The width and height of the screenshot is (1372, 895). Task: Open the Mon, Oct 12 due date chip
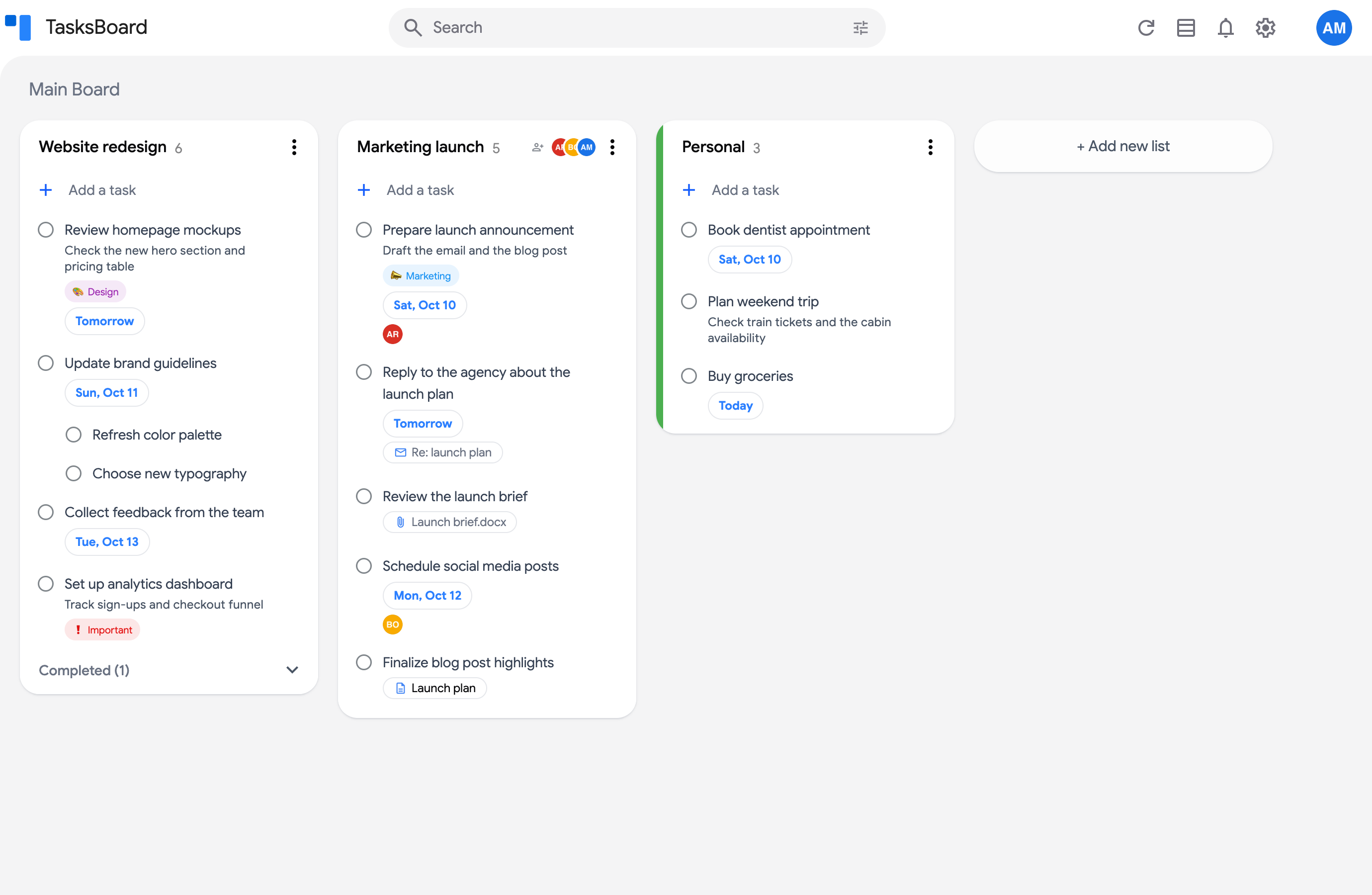coord(427,596)
